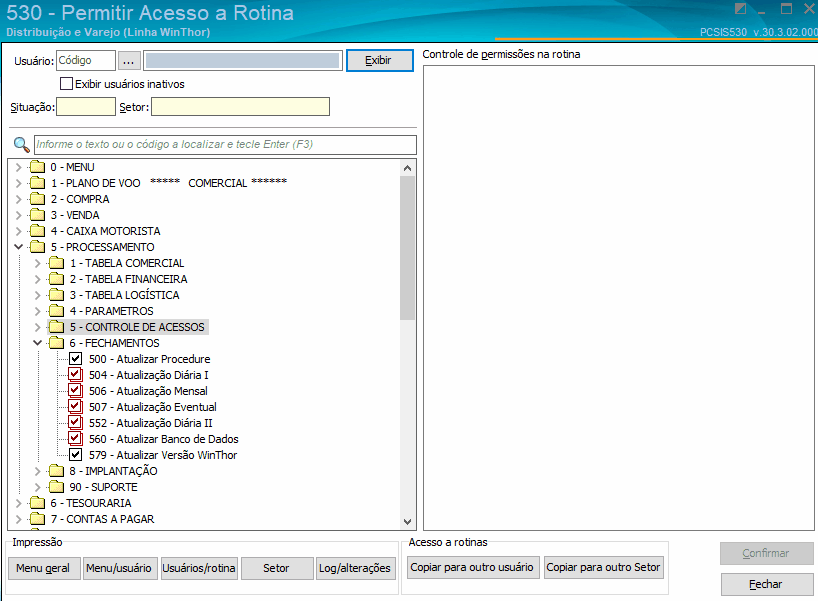Screen dimensions: 818x601
Task: Click Copiar para outro usuário
Action: pos(473,567)
